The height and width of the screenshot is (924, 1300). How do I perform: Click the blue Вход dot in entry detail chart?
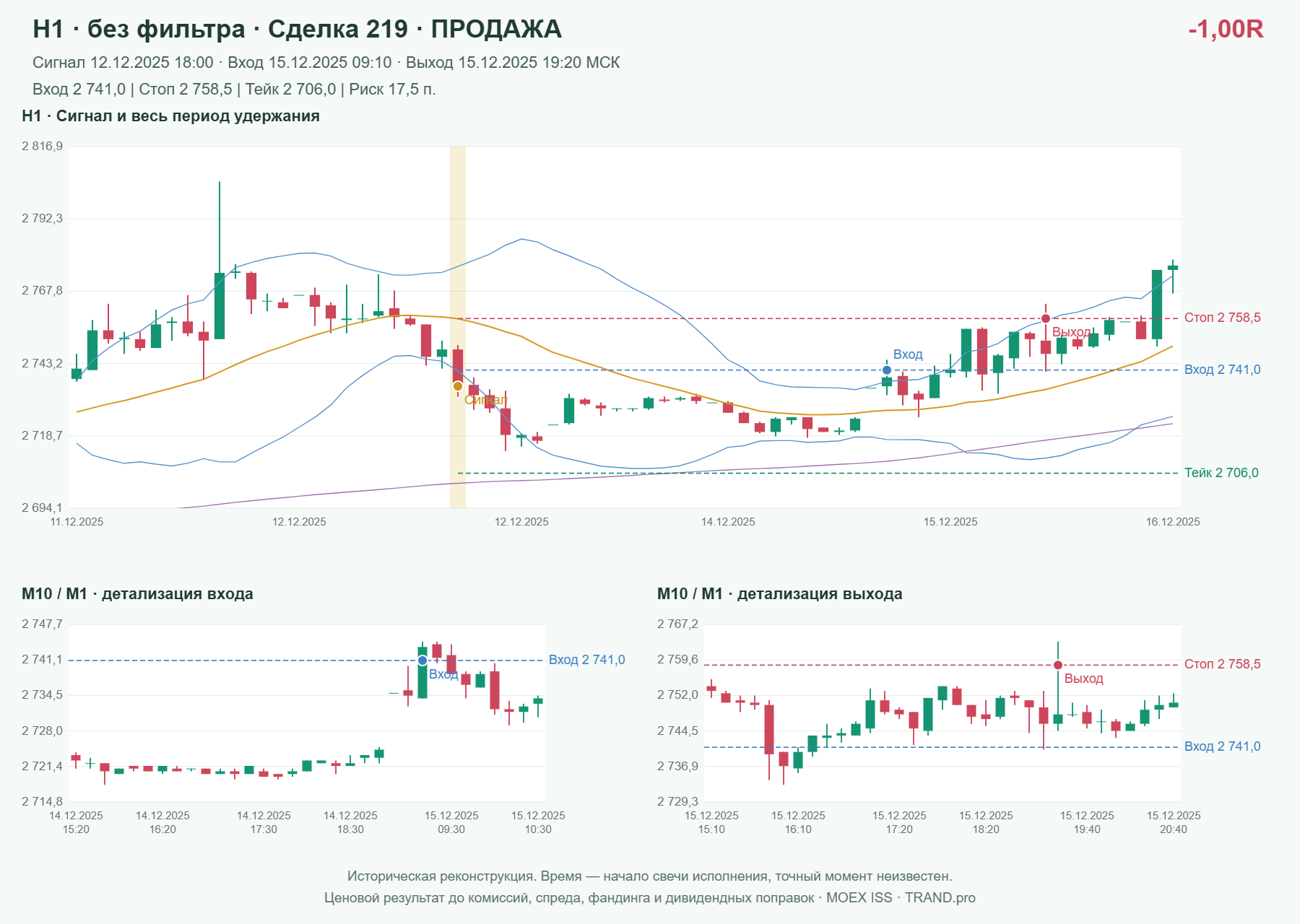[422, 661]
